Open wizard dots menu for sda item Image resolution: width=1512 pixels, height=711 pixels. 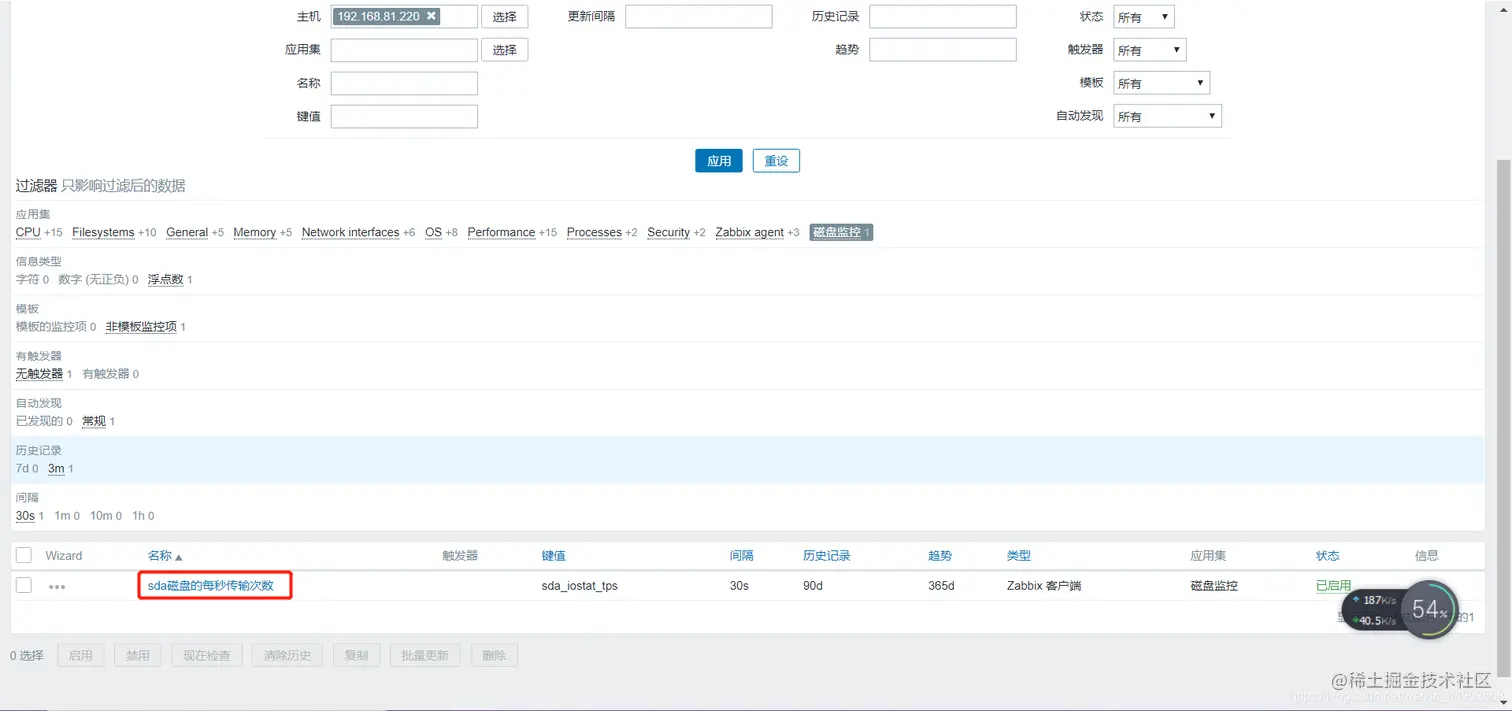pos(57,587)
